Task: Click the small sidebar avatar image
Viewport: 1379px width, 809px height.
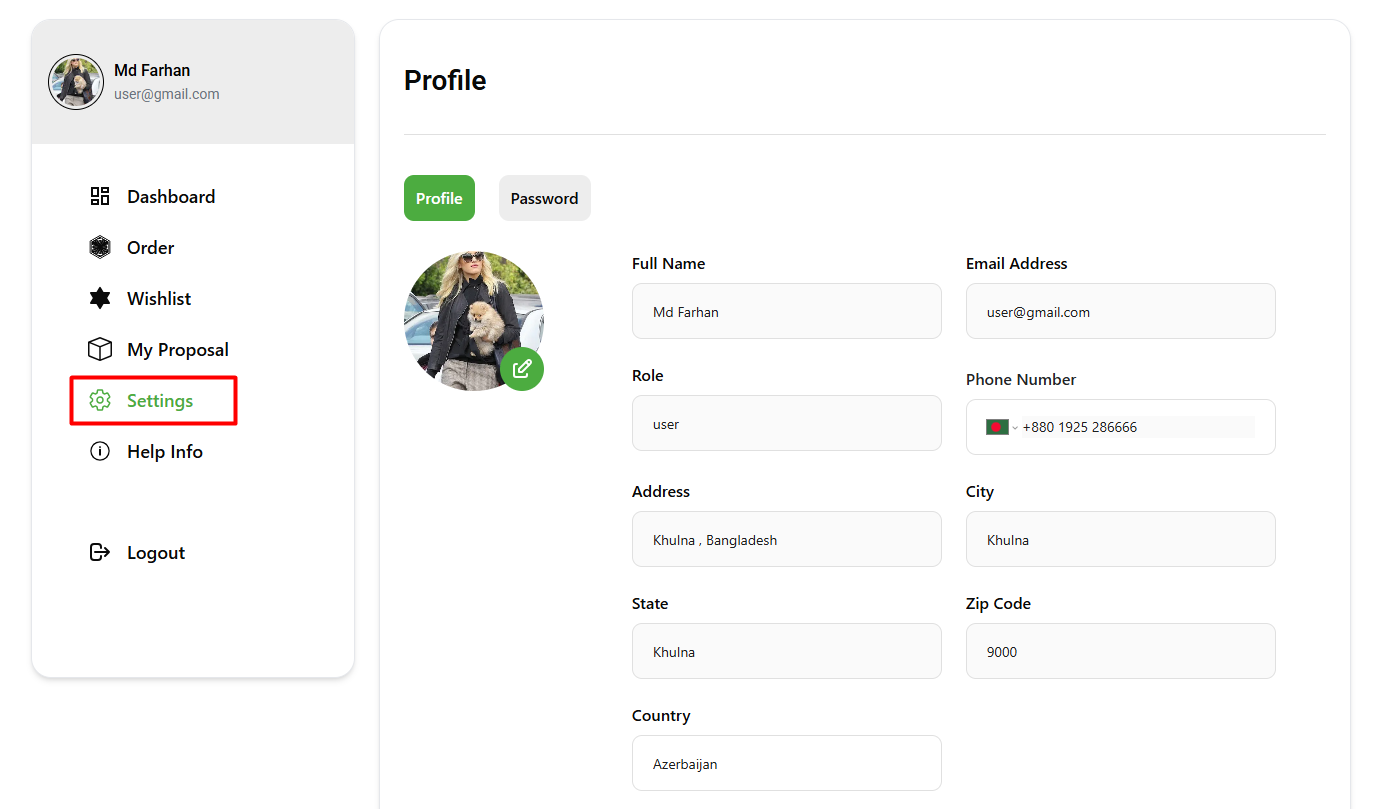Action: (76, 82)
